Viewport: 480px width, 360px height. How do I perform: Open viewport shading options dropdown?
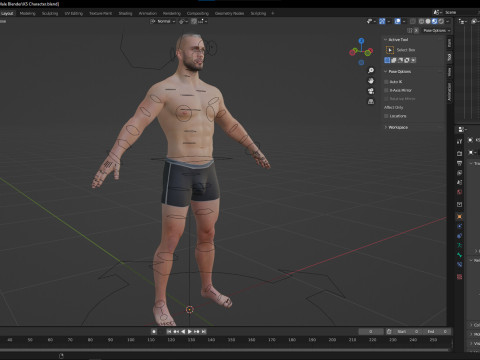pyautogui.click(x=448, y=21)
